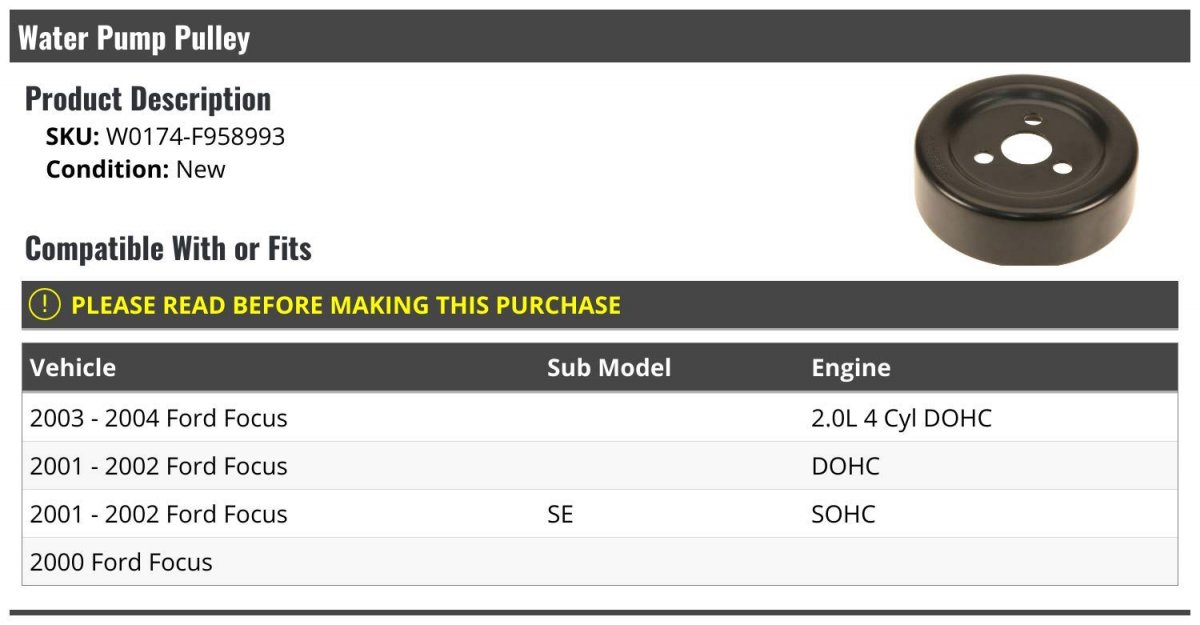Click the Water Pump Pulley title bar
The width and height of the screenshot is (1200, 625).
click(600, 37)
